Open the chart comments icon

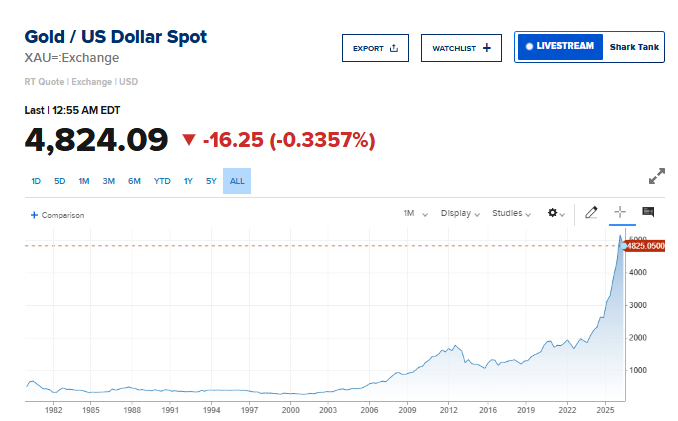coord(648,212)
